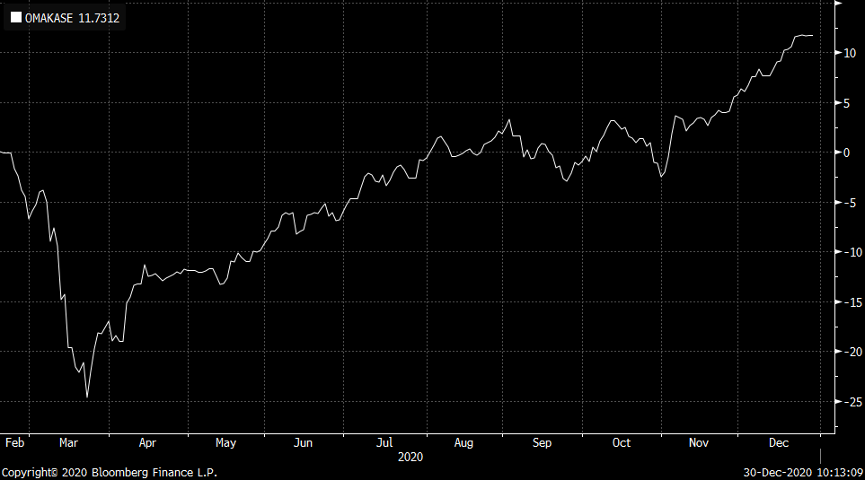Select the 0 tick on the y-axis
This screenshot has height=481, width=866.
[842, 153]
